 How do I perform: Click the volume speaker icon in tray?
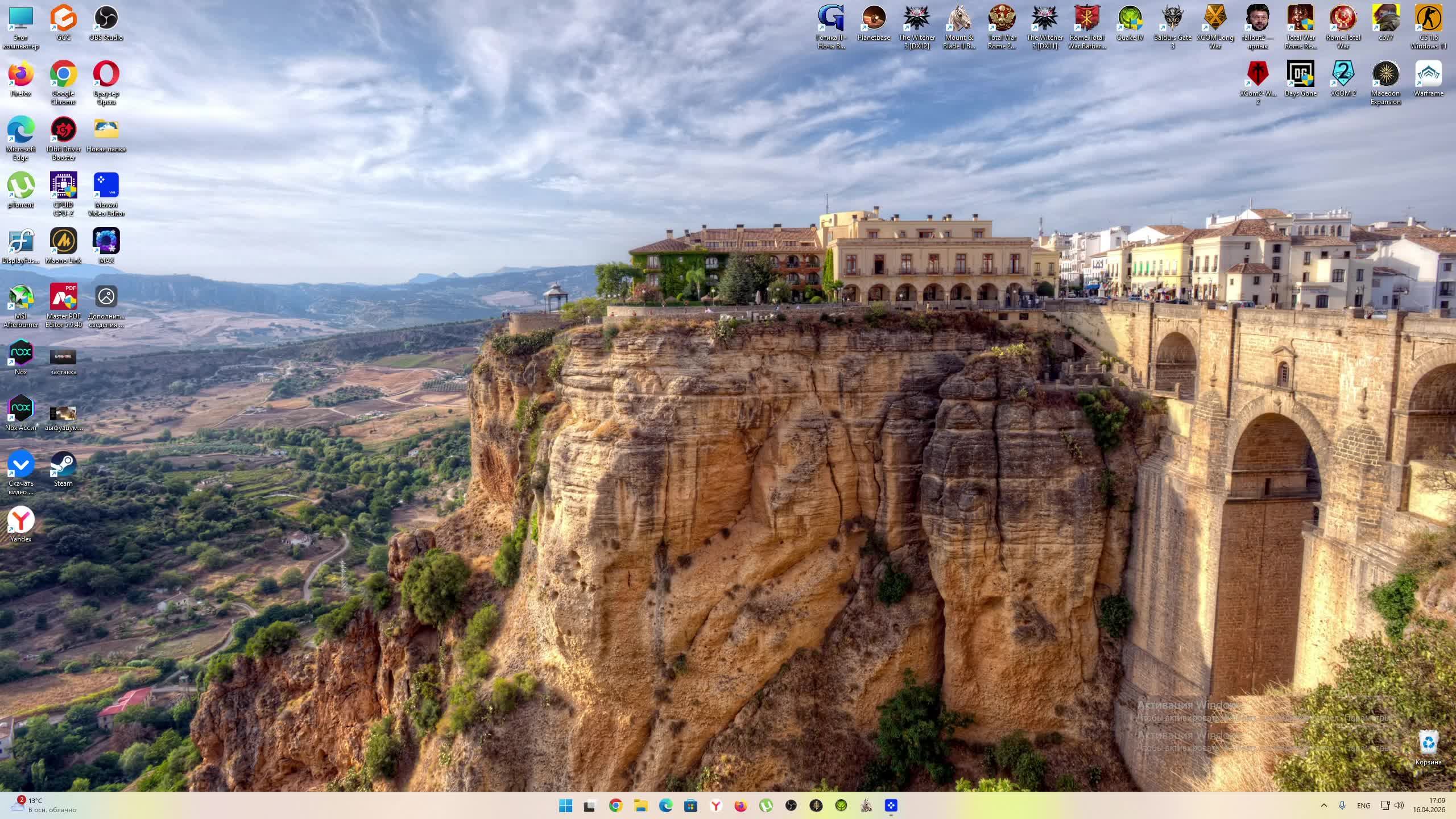point(1399,805)
